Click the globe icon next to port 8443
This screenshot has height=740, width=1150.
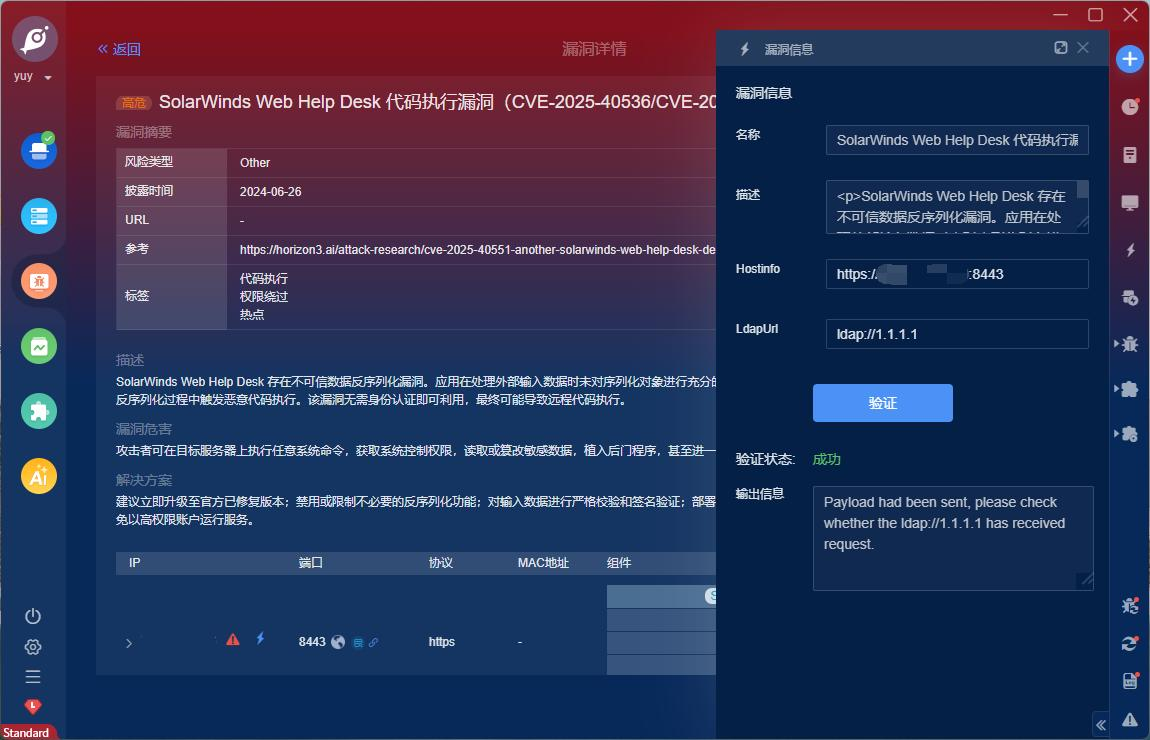pos(338,642)
